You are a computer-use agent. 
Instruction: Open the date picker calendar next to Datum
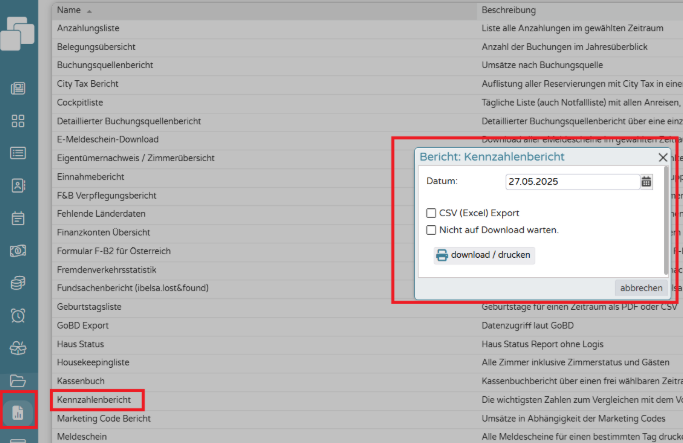(646, 181)
